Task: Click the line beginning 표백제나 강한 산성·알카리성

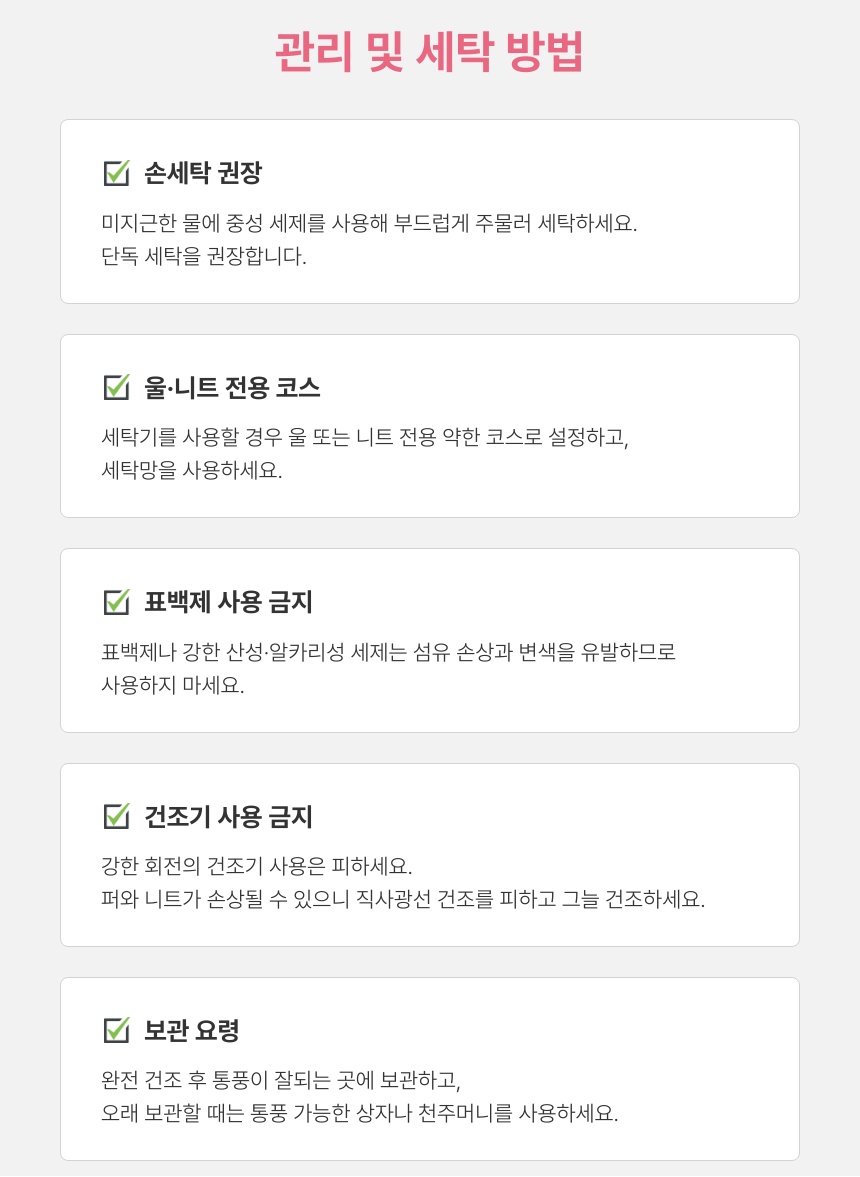Action: pos(389,652)
